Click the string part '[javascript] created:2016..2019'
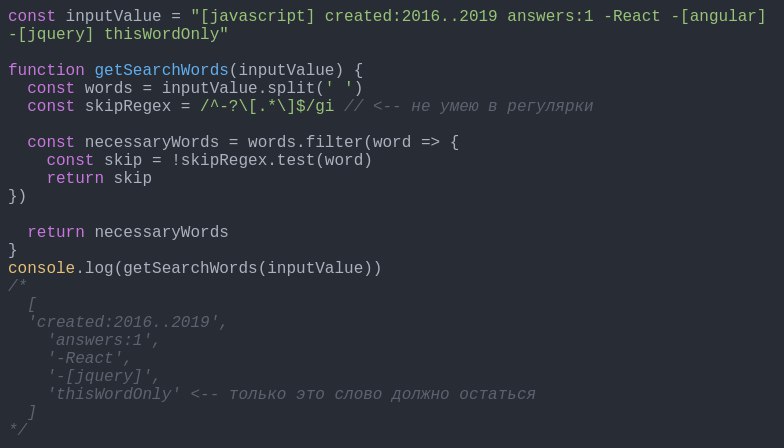Viewport: 784px width, 448px height. [348, 16]
